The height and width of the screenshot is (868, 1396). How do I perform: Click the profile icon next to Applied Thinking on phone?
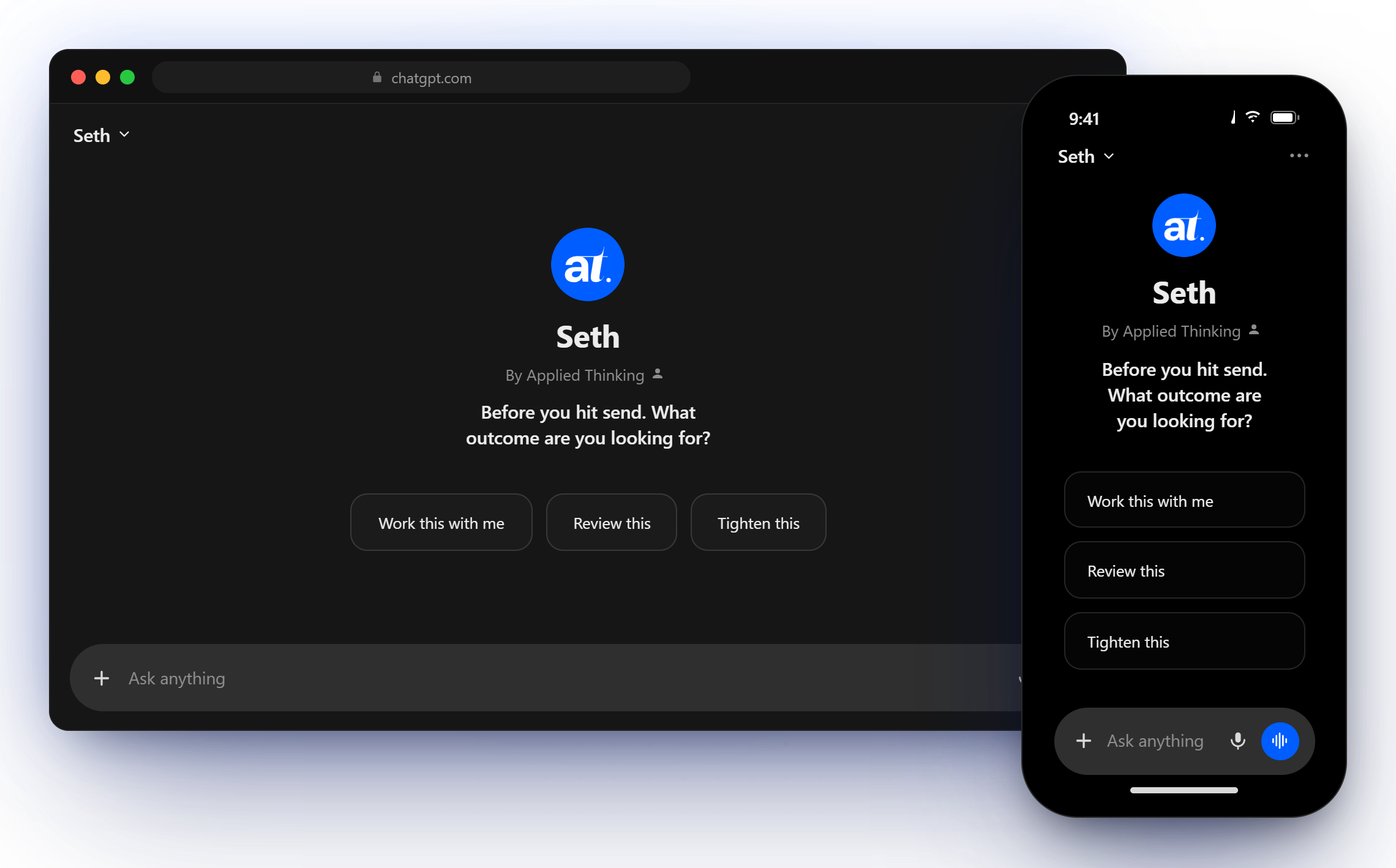coord(1254,329)
